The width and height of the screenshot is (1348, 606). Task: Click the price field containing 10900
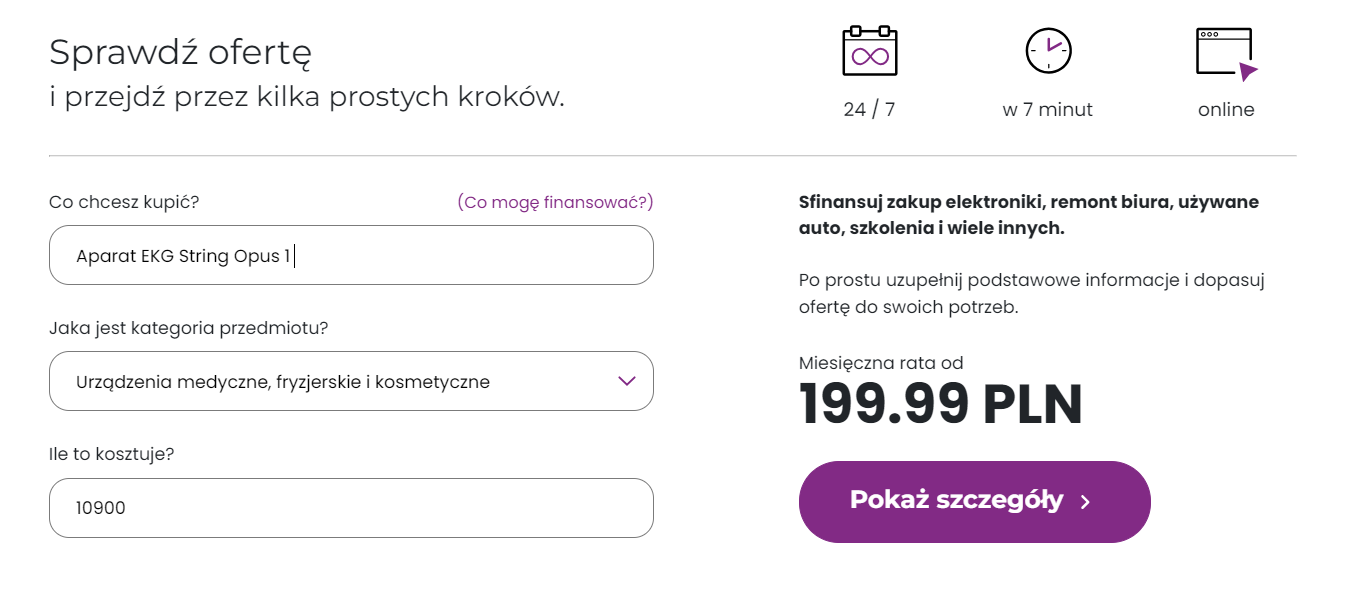[x=350, y=508]
